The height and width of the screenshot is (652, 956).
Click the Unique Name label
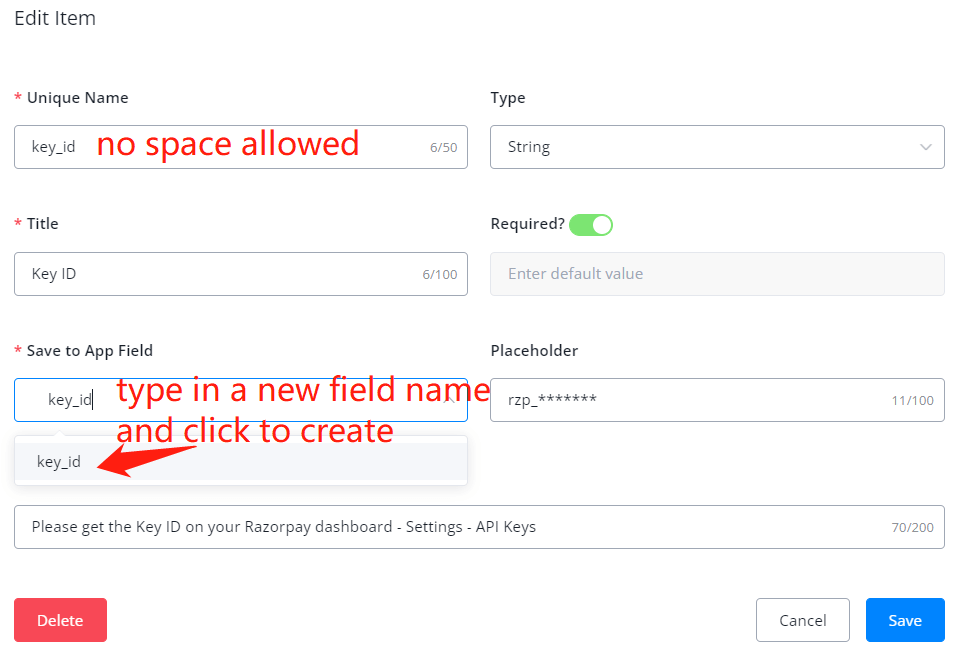(x=77, y=98)
